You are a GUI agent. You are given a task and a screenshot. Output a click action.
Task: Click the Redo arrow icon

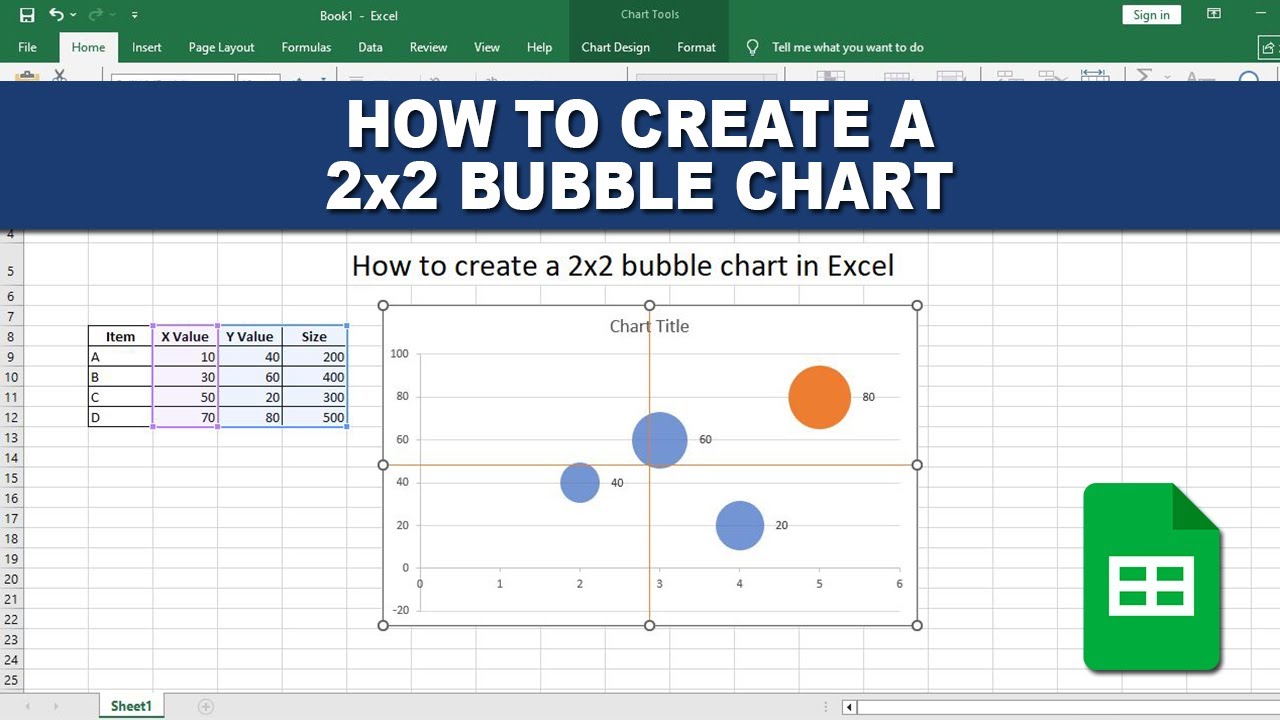click(x=96, y=15)
